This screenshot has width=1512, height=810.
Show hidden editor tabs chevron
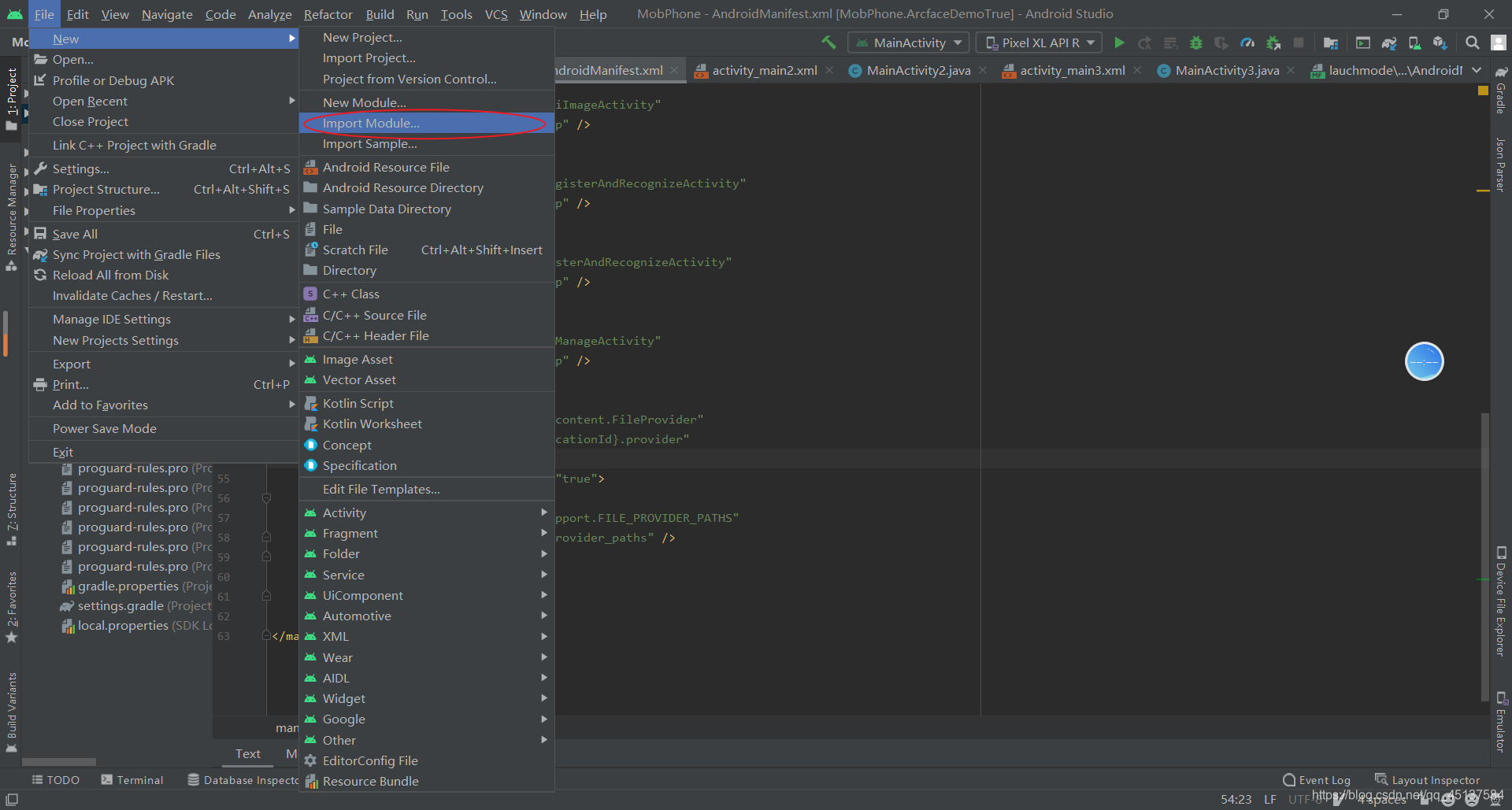[x=1476, y=70]
